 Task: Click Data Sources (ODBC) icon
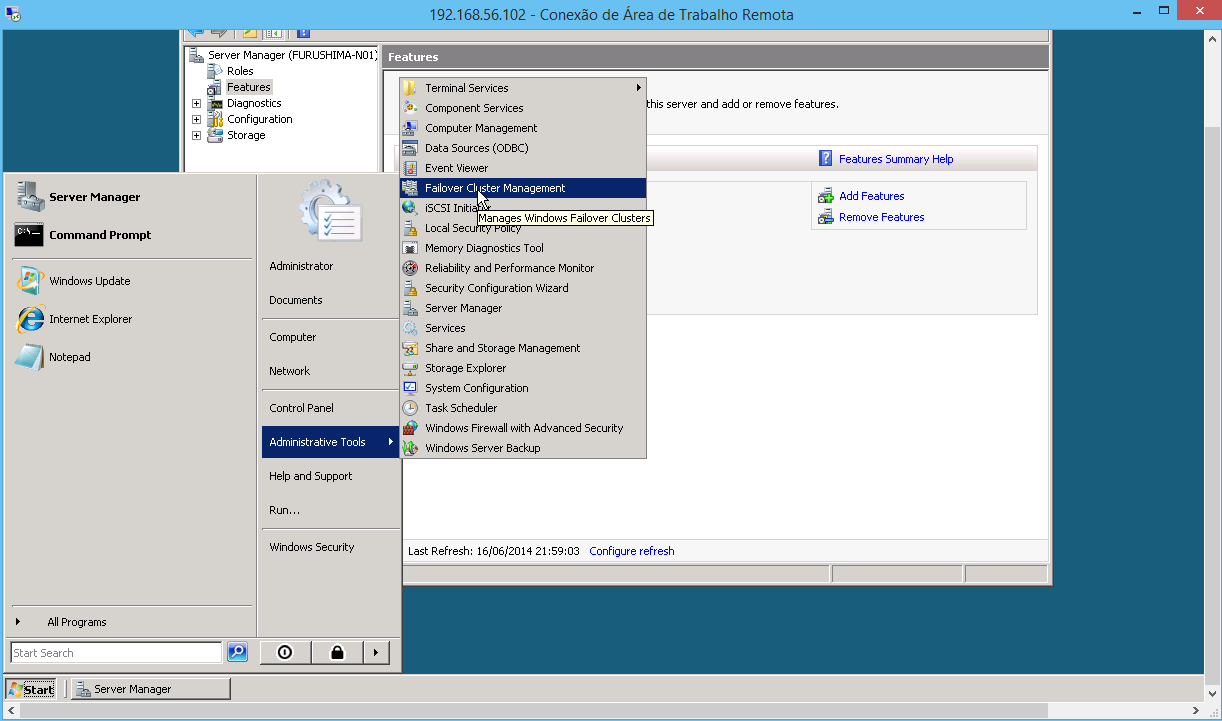(409, 148)
